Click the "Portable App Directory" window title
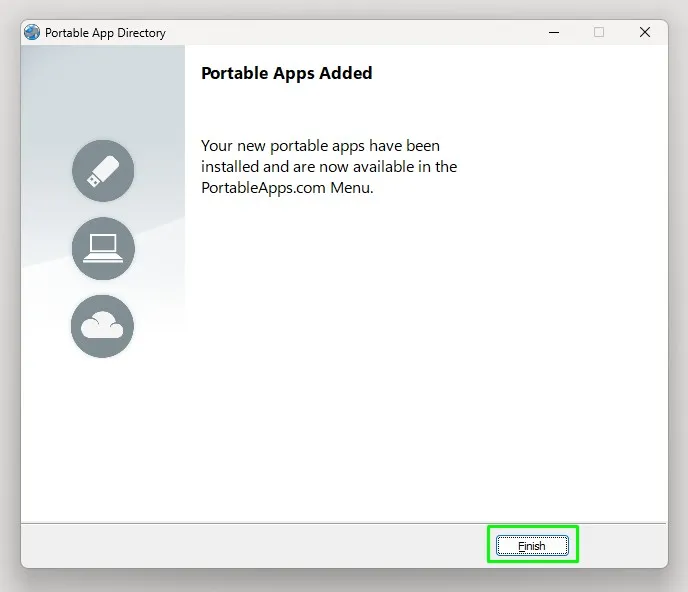688x592 pixels. click(105, 33)
